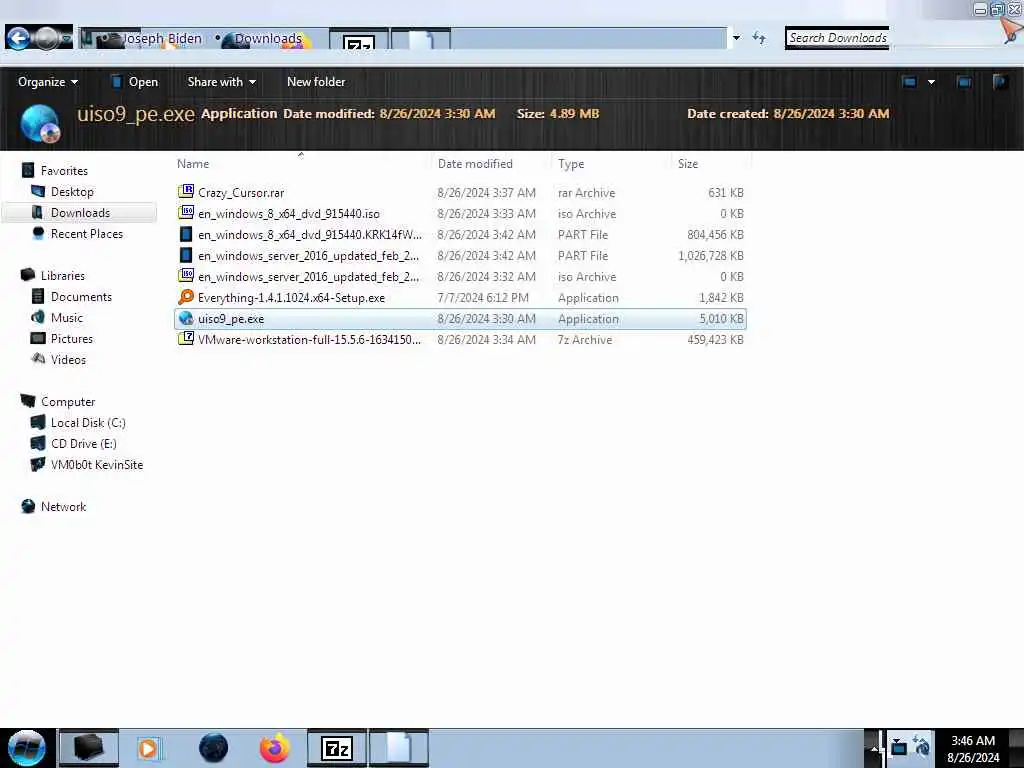Show hidden system tray icons
1024x768 pixels.
click(874, 748)
